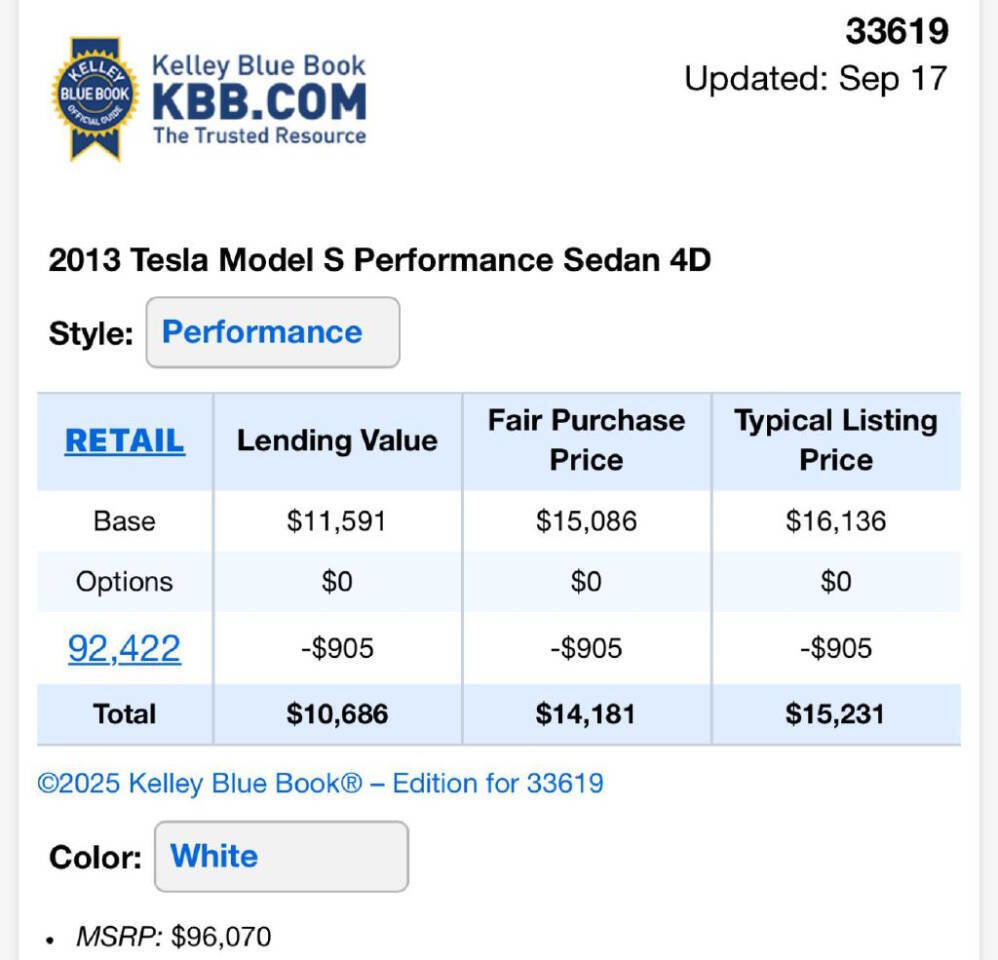Select the Base row label
Image resolution: width=998 pixels, height=960 pixels.
tap(123, 521)
